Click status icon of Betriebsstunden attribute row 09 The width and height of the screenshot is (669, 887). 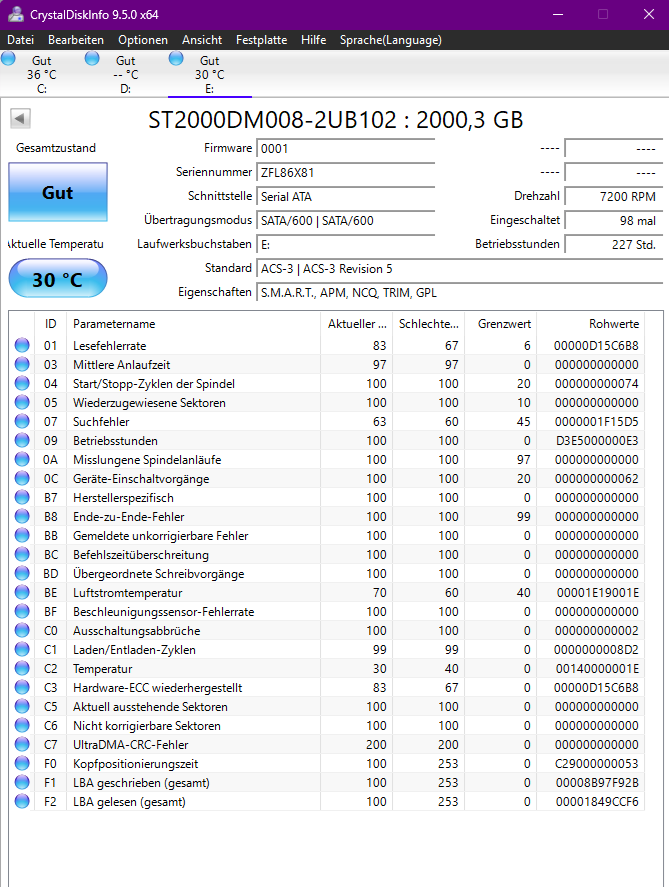[x=22, y=440]
